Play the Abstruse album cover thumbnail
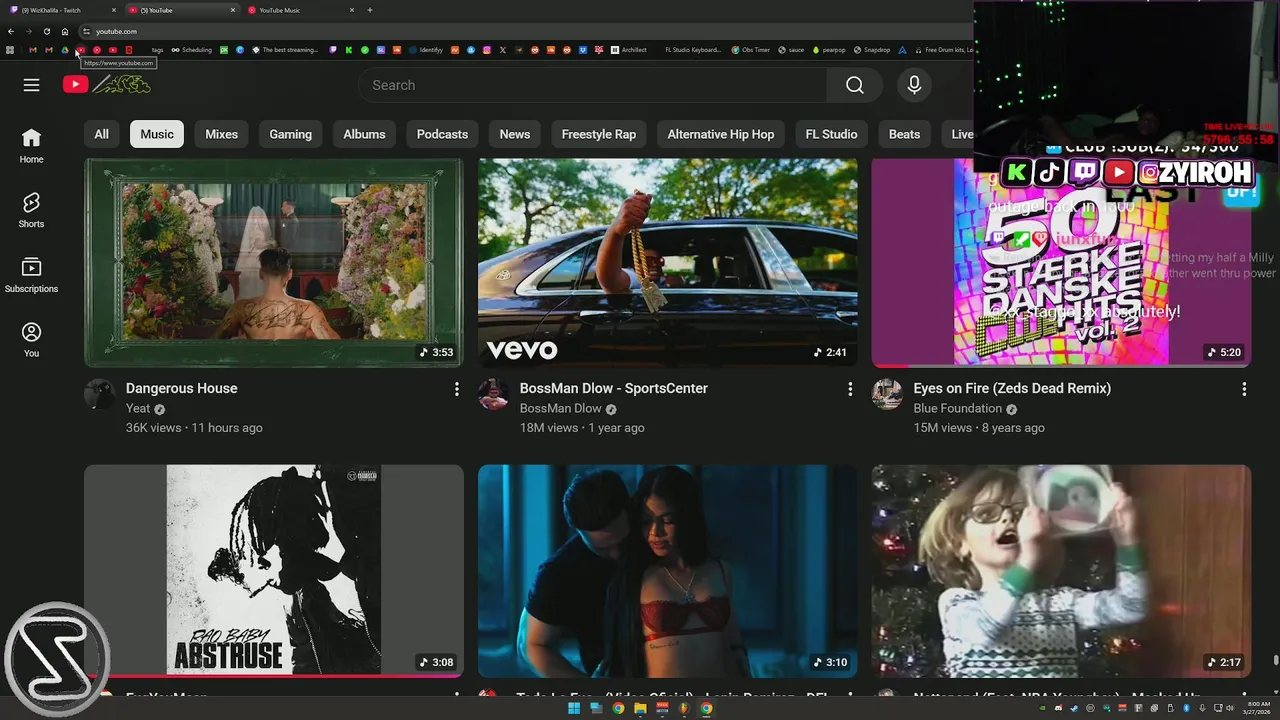The image size is (1280, 720). click(x=274, y=571)
